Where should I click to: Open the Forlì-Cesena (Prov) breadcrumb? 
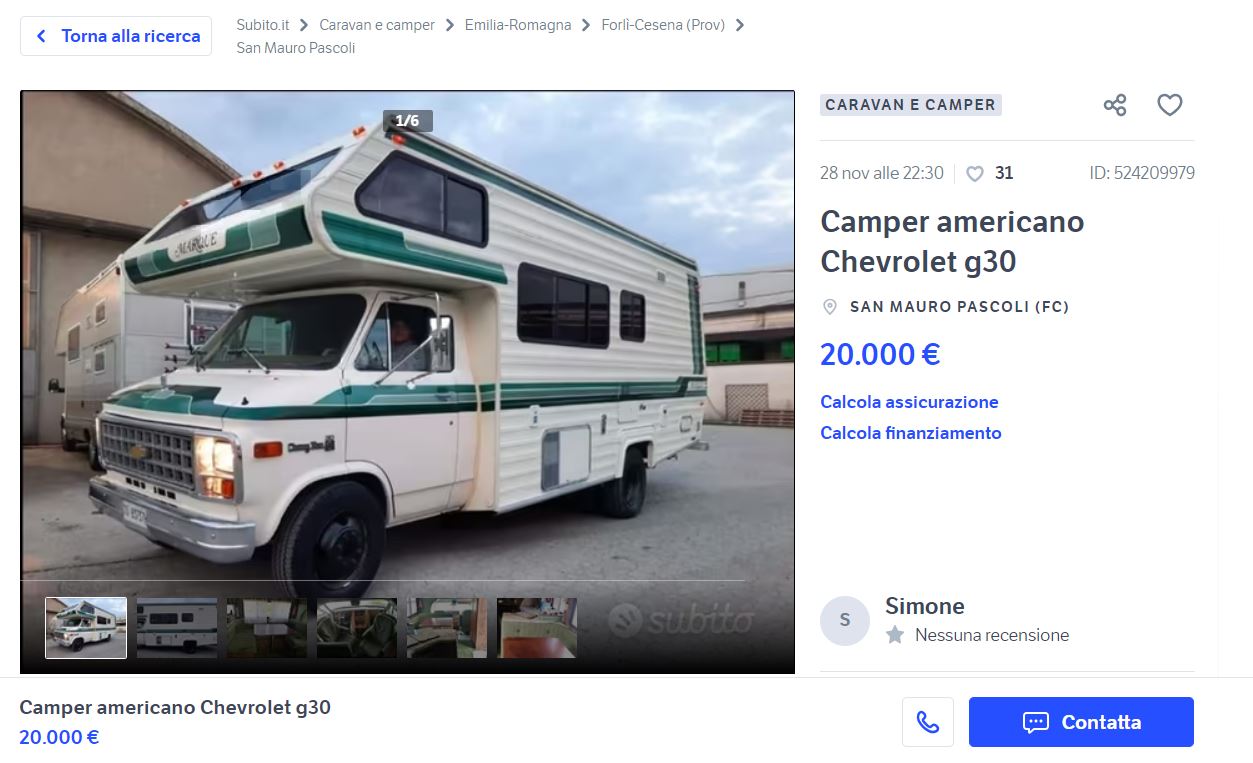[x=663, y=25]
